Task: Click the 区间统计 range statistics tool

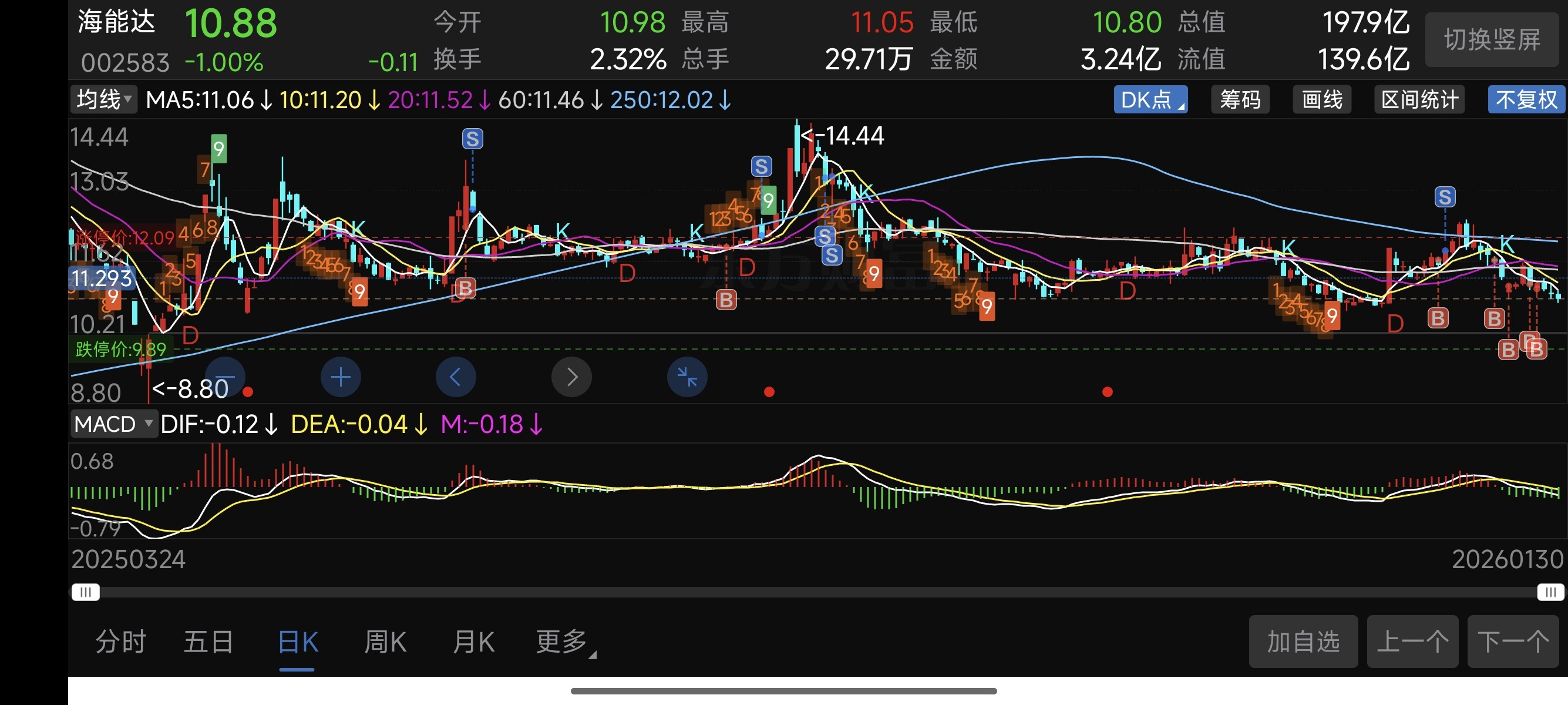Action: coord(1419,99)
